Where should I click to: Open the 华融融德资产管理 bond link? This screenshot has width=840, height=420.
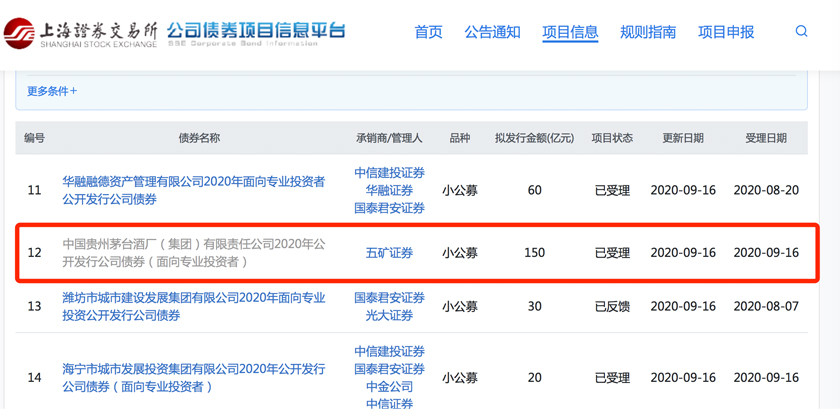pos(193,190)
